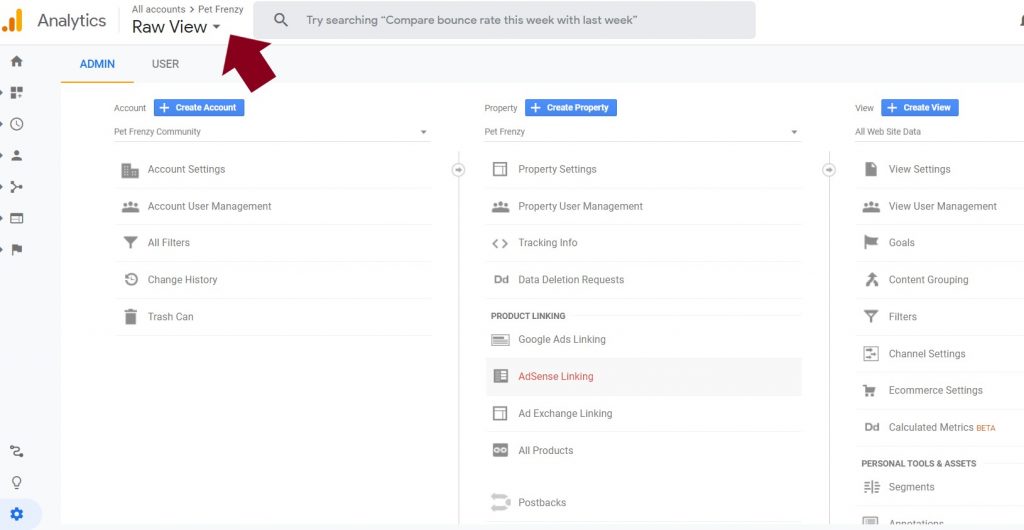Click the Postbacks arrows icon

click(500, 503)
